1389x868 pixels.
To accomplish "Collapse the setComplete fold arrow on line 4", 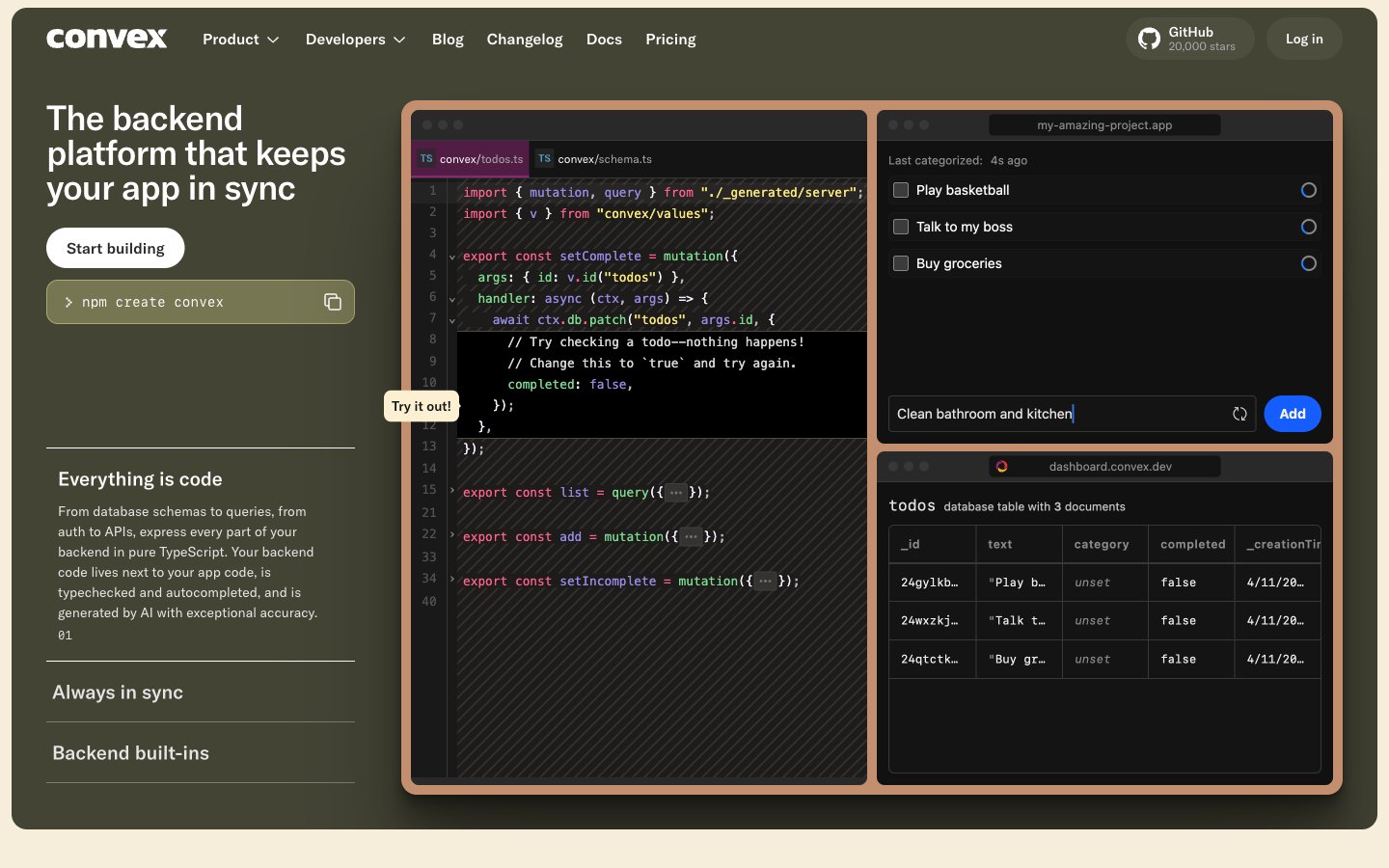I will pos(452,257).
